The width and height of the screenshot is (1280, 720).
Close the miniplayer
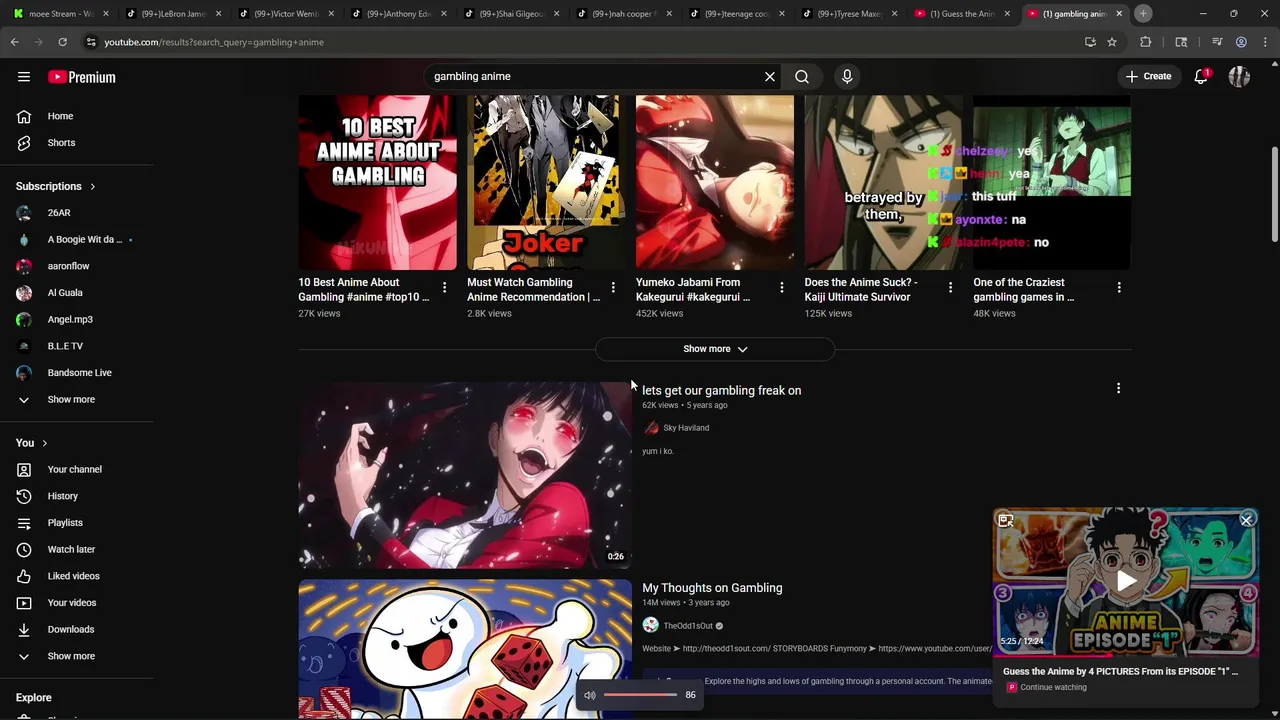[1246, 520]
